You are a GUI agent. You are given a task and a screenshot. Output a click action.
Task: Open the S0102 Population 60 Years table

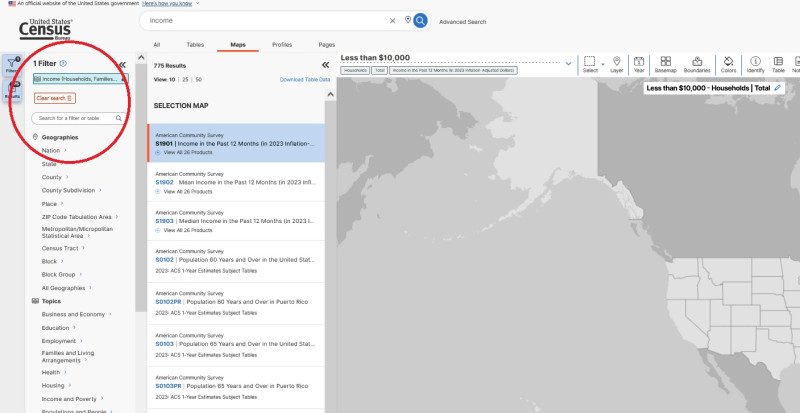(236, 260)
